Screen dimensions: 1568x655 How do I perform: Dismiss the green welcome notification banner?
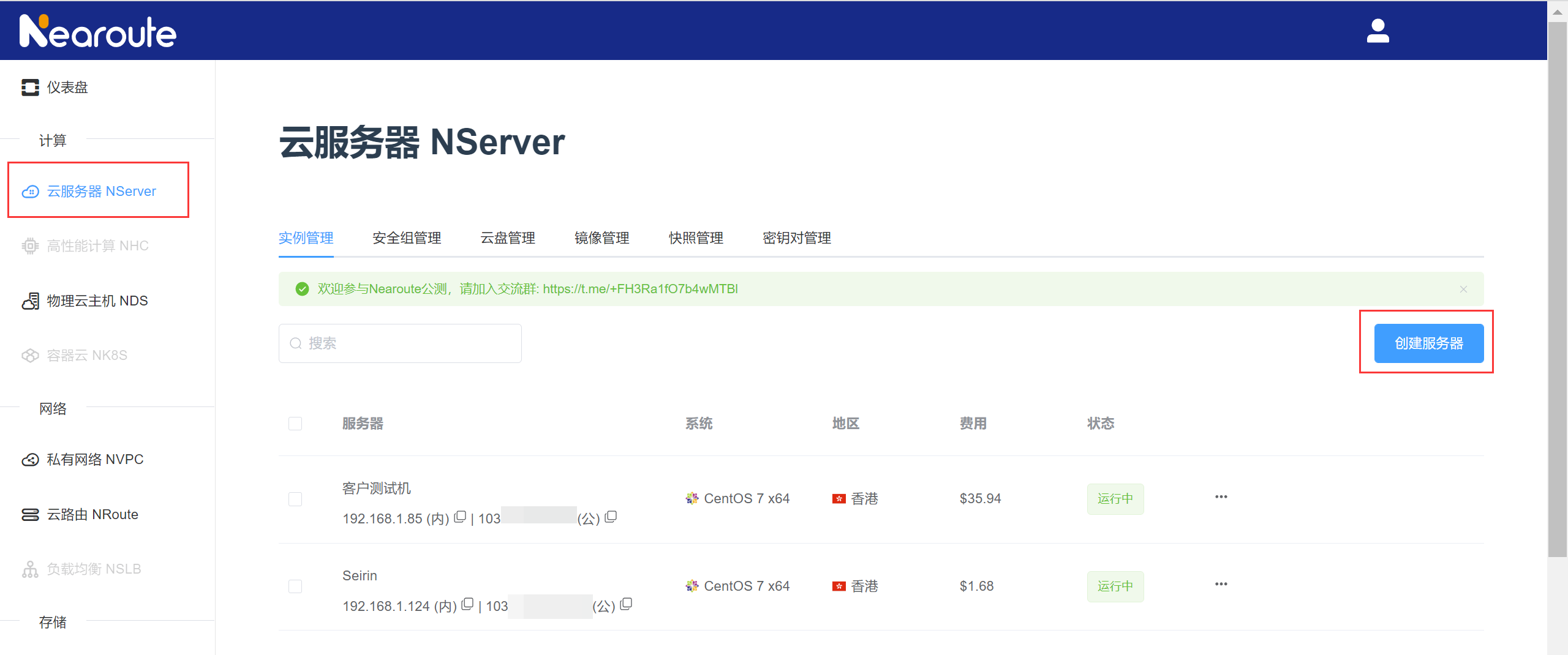1463,290
